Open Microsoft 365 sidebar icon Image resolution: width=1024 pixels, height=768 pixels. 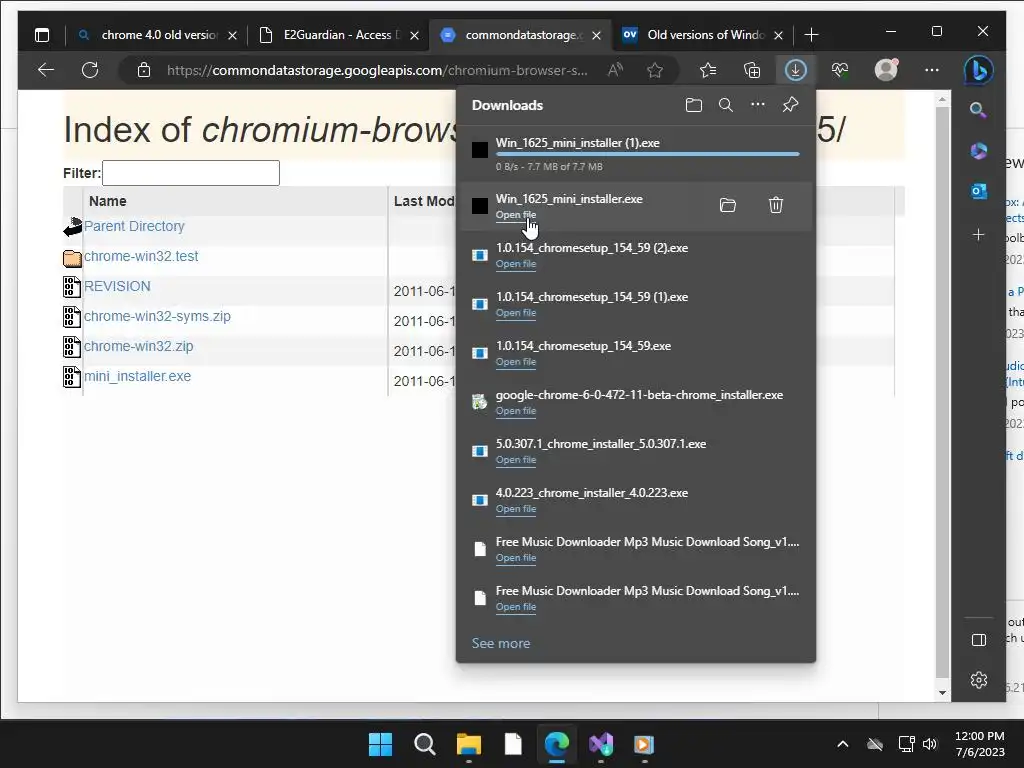coord(978,151)
